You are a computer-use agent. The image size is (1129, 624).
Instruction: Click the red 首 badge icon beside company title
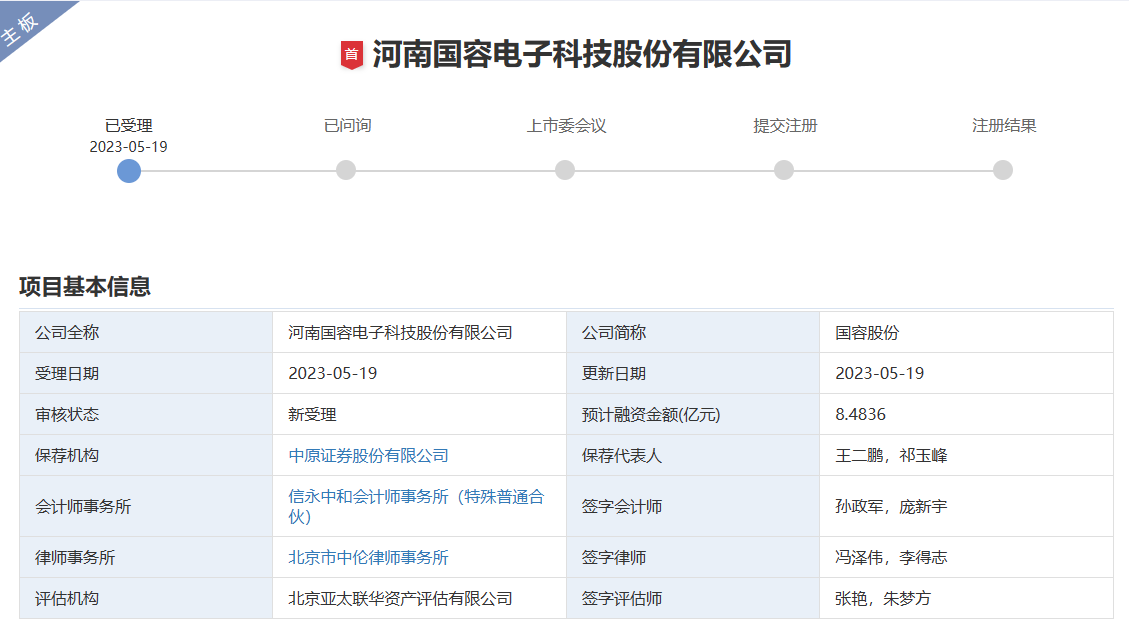pos(351,55)
